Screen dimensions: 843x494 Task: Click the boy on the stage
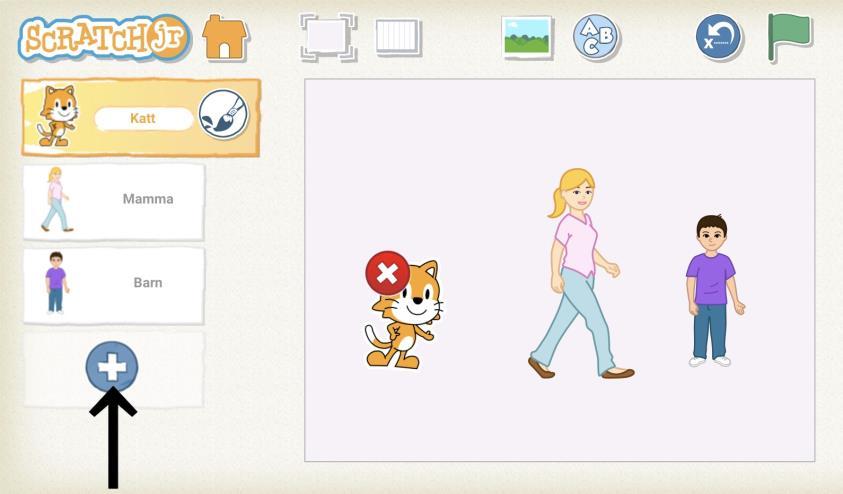tap(714, 291)
